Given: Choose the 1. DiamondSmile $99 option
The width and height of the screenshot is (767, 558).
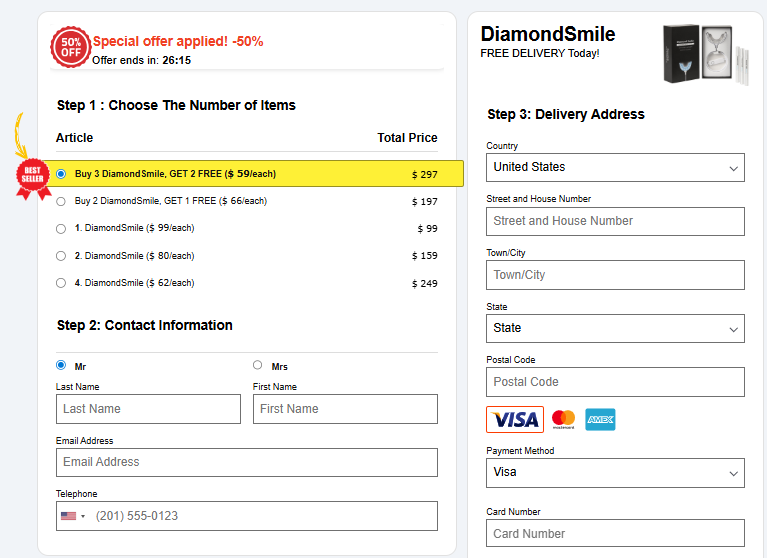Looking at the screenshot, I should coord(61,228).
